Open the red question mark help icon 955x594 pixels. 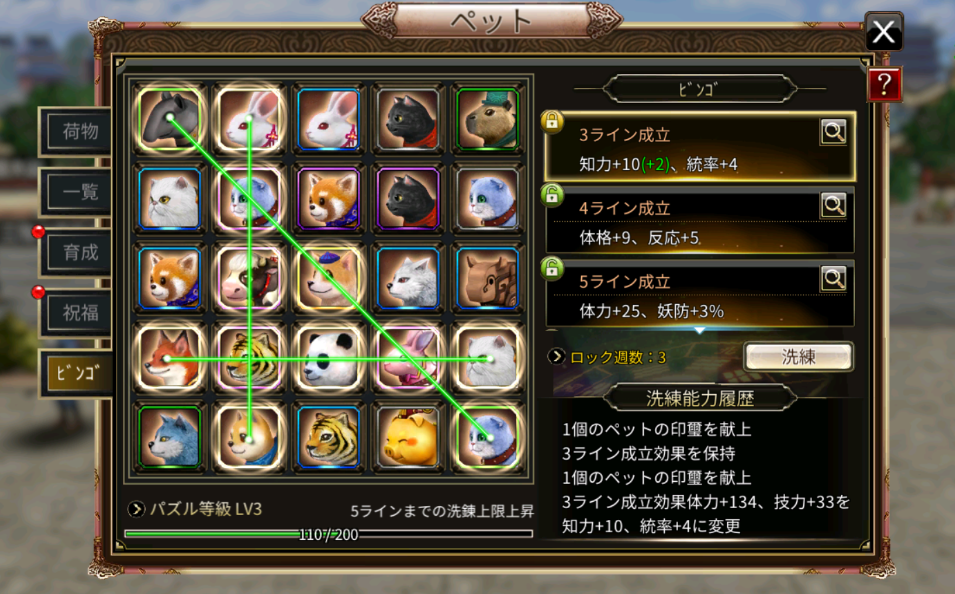pyautogui.click(x=884, y=84)
